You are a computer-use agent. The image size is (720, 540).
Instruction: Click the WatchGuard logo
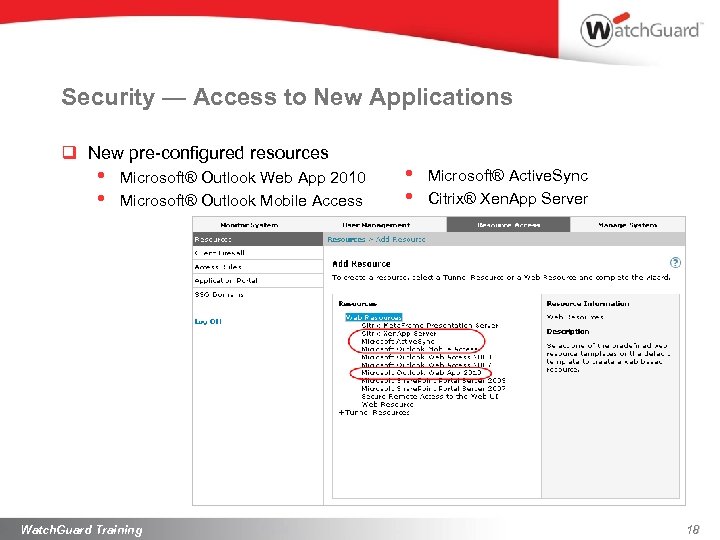[x=641, y=30]
